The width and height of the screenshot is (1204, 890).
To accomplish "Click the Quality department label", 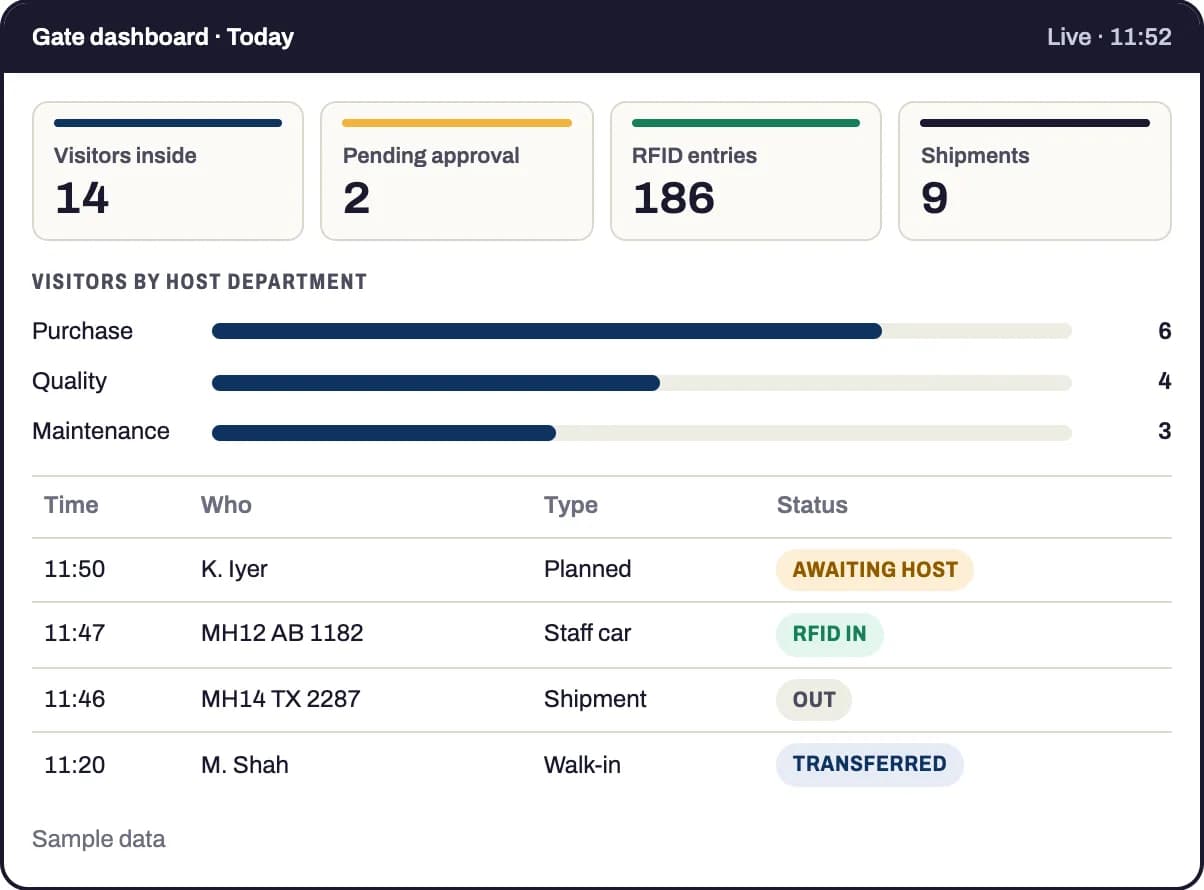I will (69, 381).
